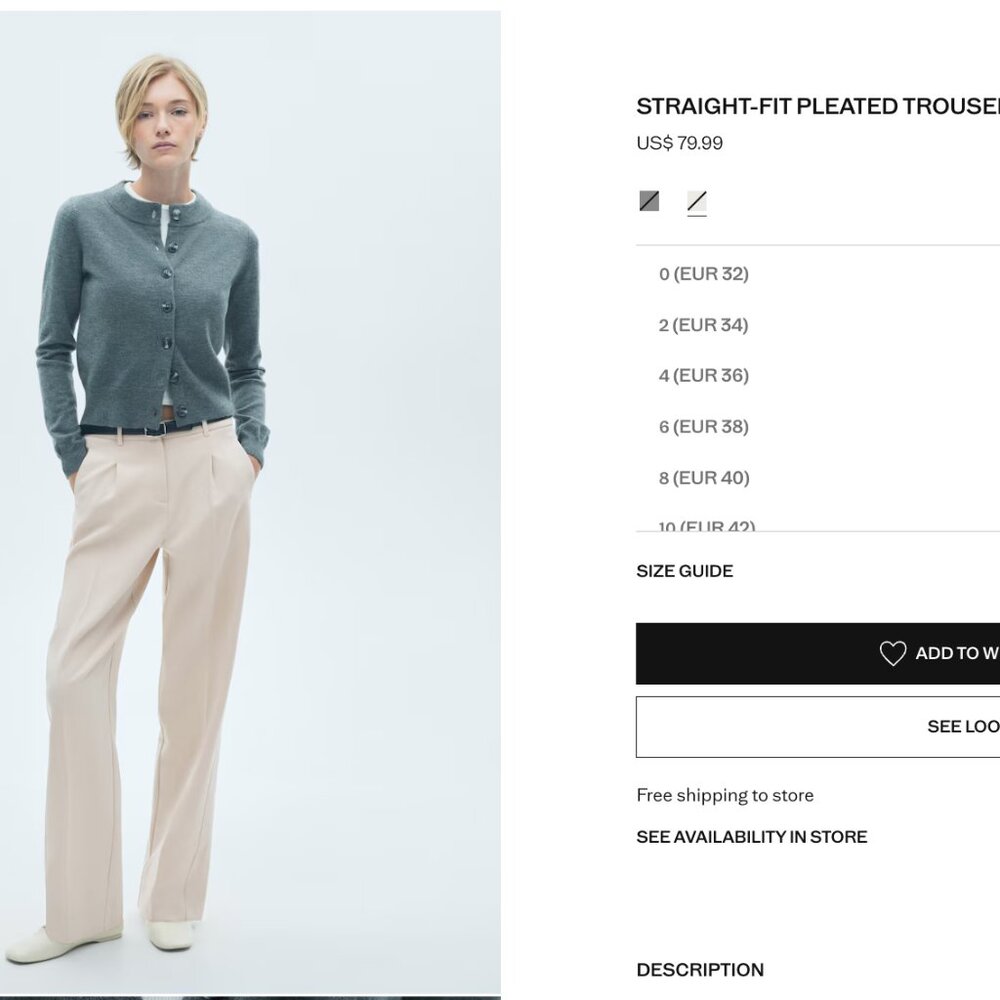The width and height of the screenshot is (1000, 1000).
Task: Choose size 2 (EUR 34)
Action: [704, 324]
